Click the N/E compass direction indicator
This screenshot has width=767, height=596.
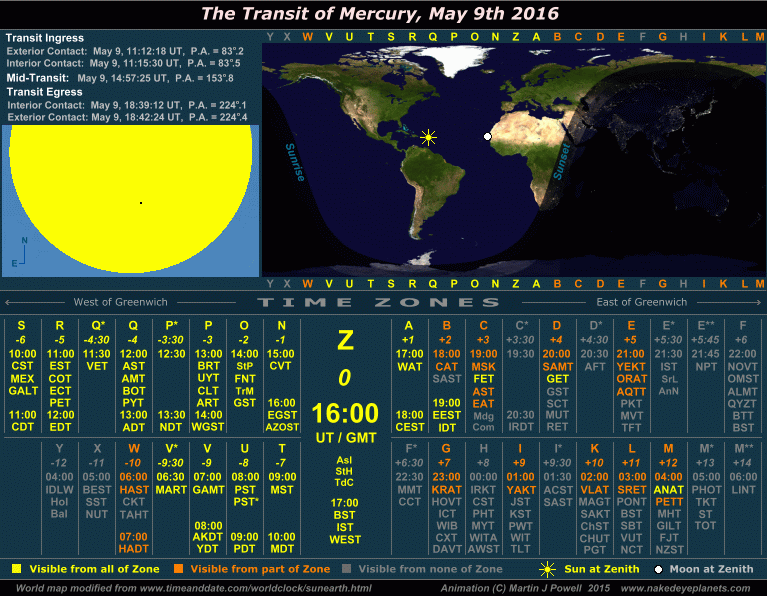click(x=21, y=253)
